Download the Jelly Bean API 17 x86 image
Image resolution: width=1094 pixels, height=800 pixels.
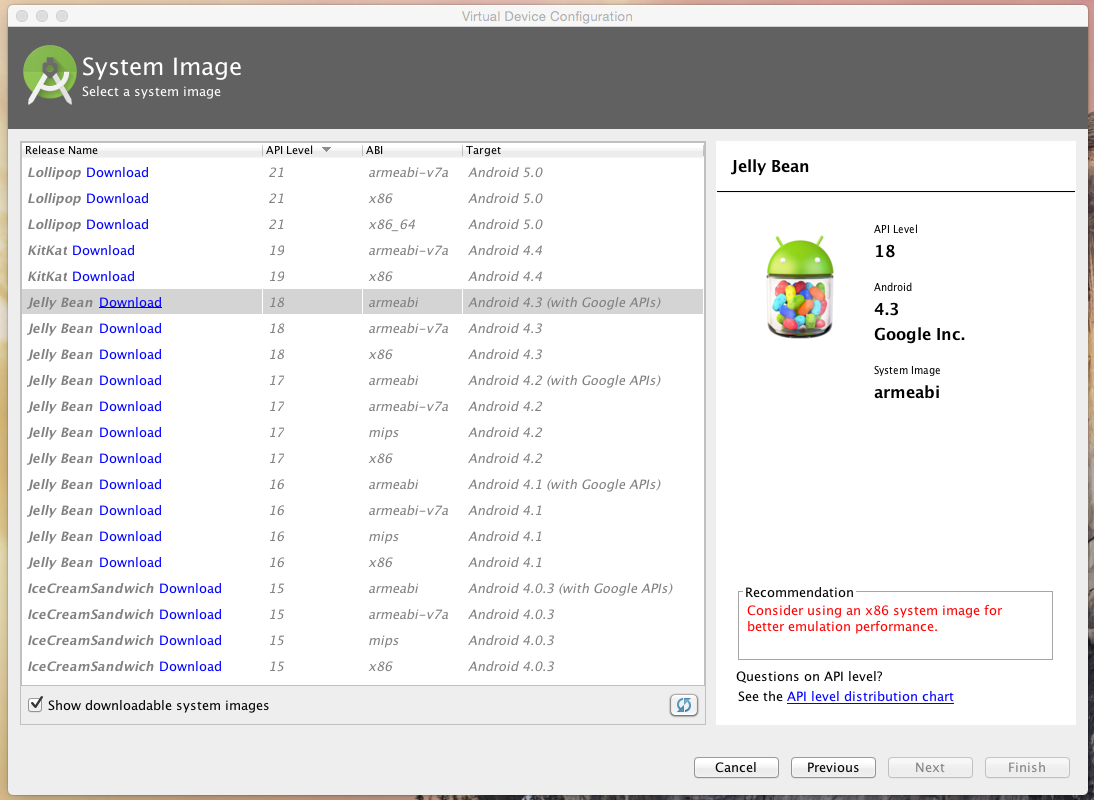[x=130, y=458]
